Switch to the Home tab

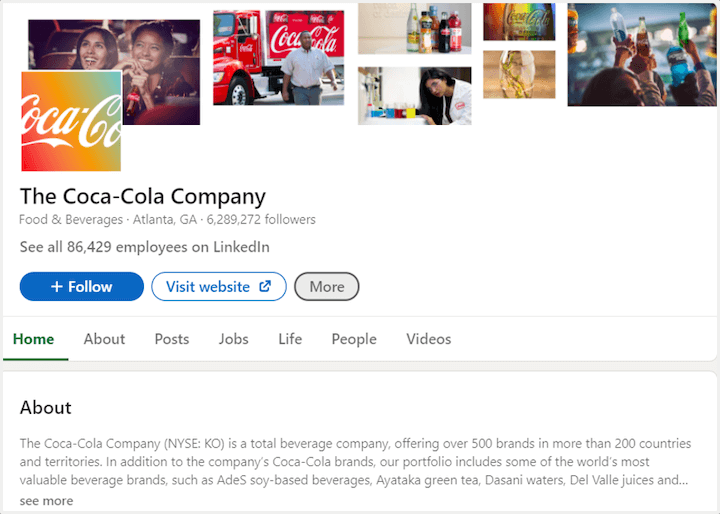34,339
